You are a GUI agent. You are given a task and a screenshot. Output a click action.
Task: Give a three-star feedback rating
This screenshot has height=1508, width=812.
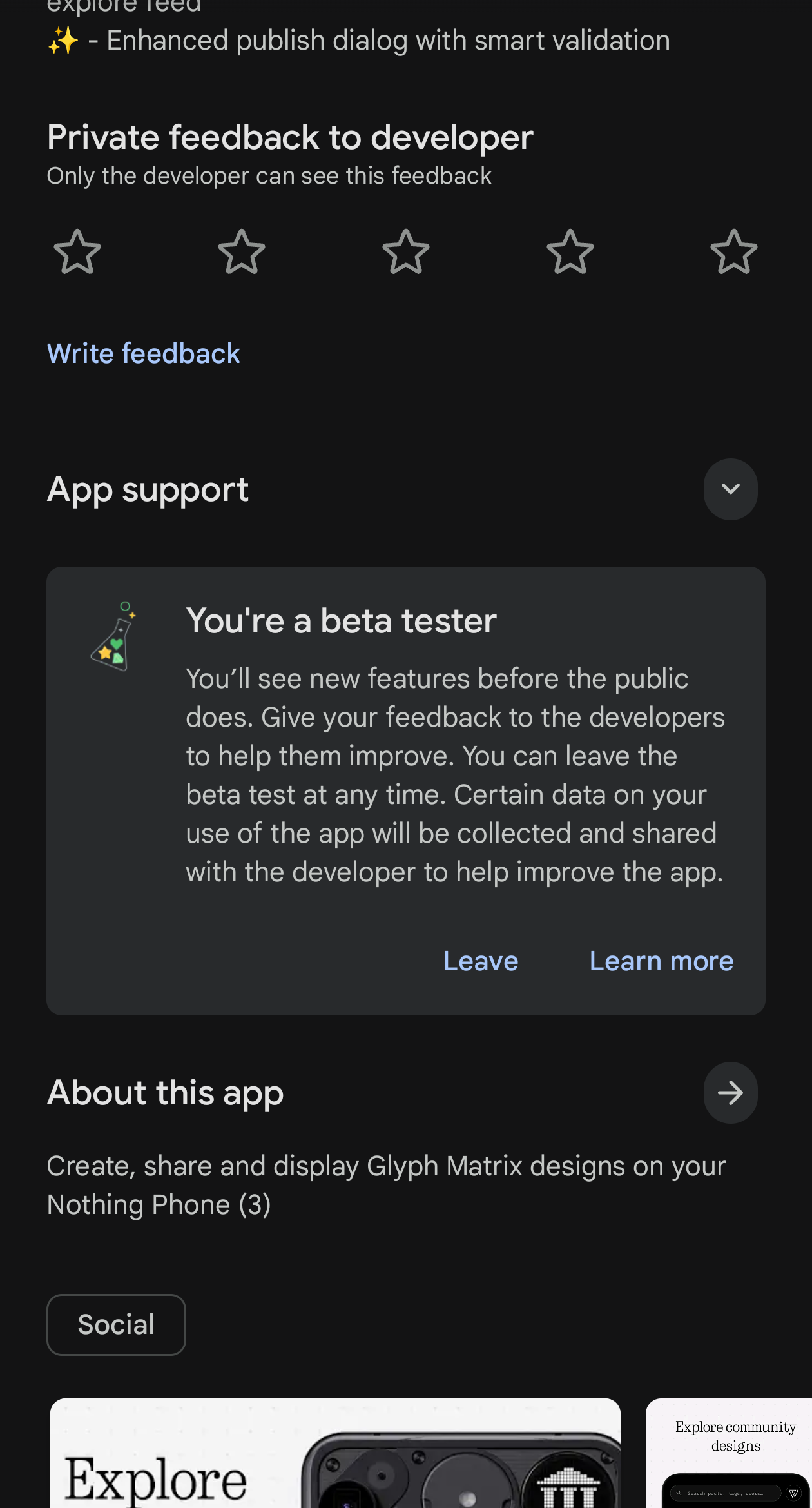click(406, 251)
